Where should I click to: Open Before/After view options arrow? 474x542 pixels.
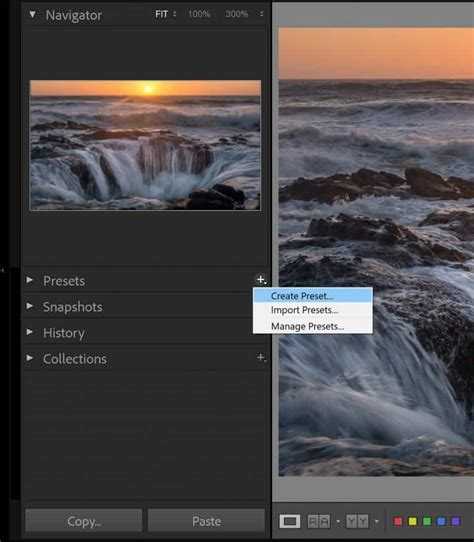point(377,521)
